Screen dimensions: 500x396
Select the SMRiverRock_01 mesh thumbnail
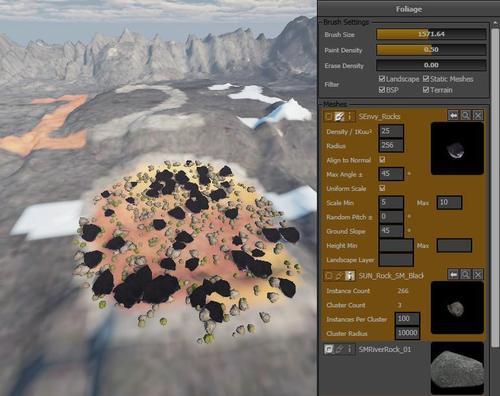click(x=457, y=368)
